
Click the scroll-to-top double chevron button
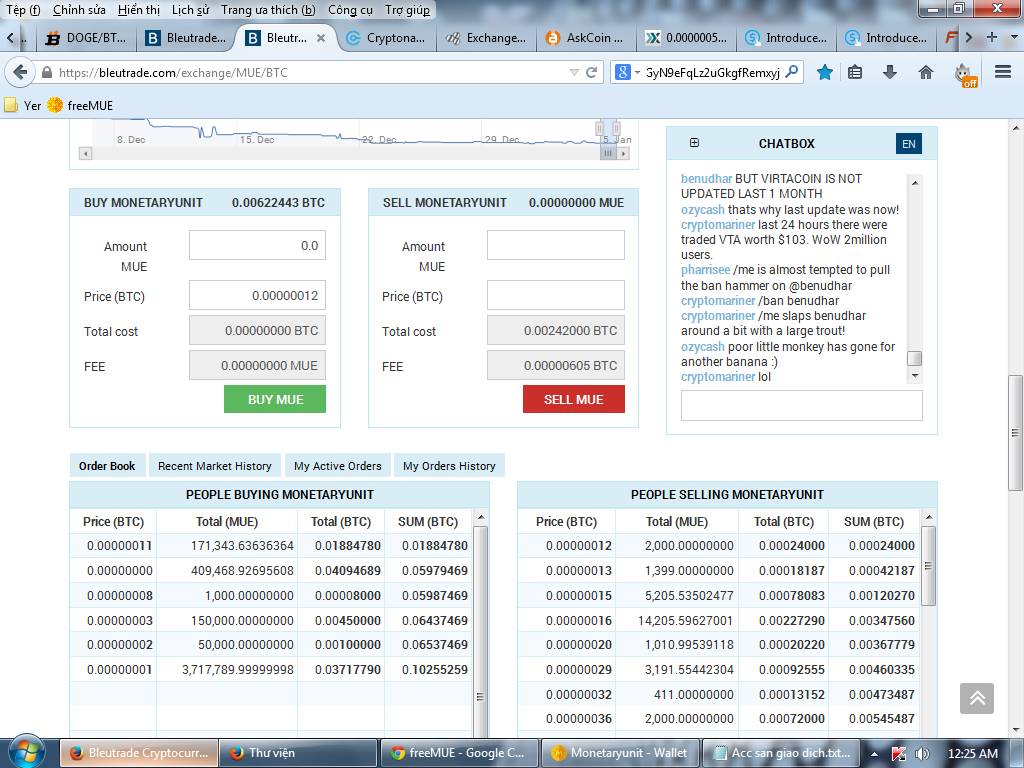click(977, 698)
